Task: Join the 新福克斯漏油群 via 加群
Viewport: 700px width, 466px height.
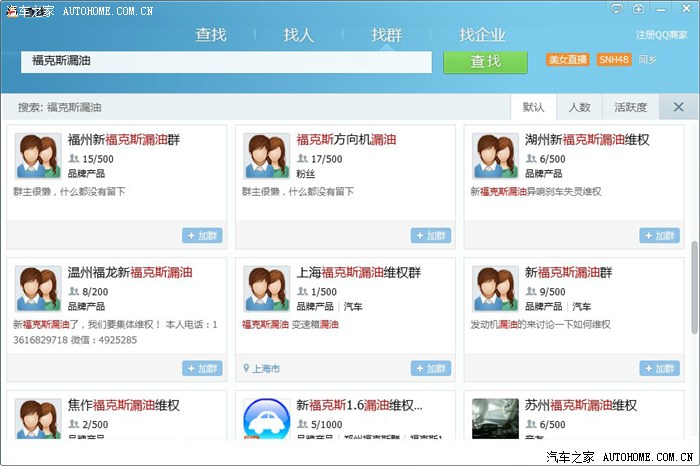Action: tap(659, 369)
